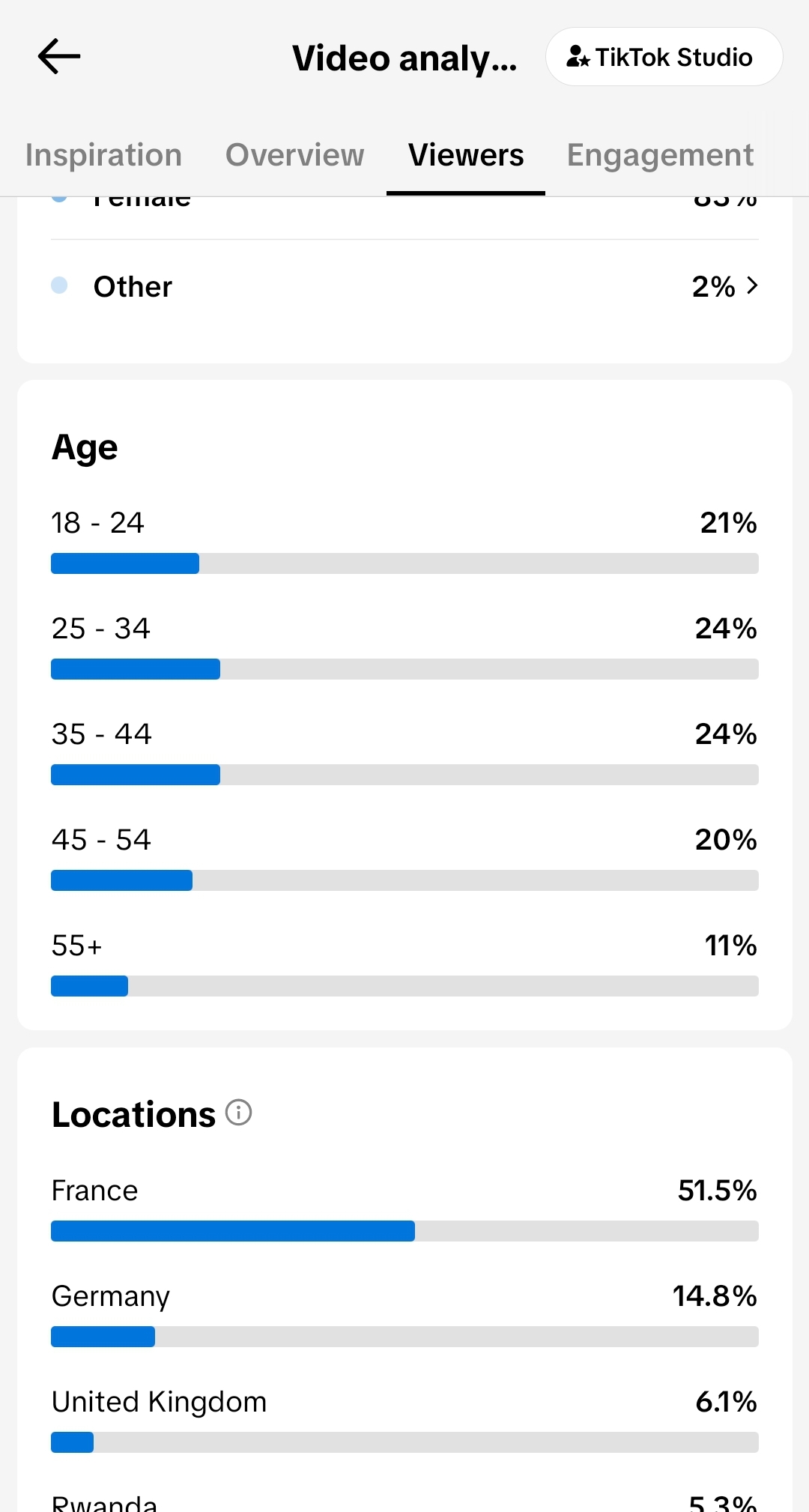Image resolution: width=809 pixels, height=1512 pixels.
Task: Switch to the Overview tab
Action: [295, 155]
